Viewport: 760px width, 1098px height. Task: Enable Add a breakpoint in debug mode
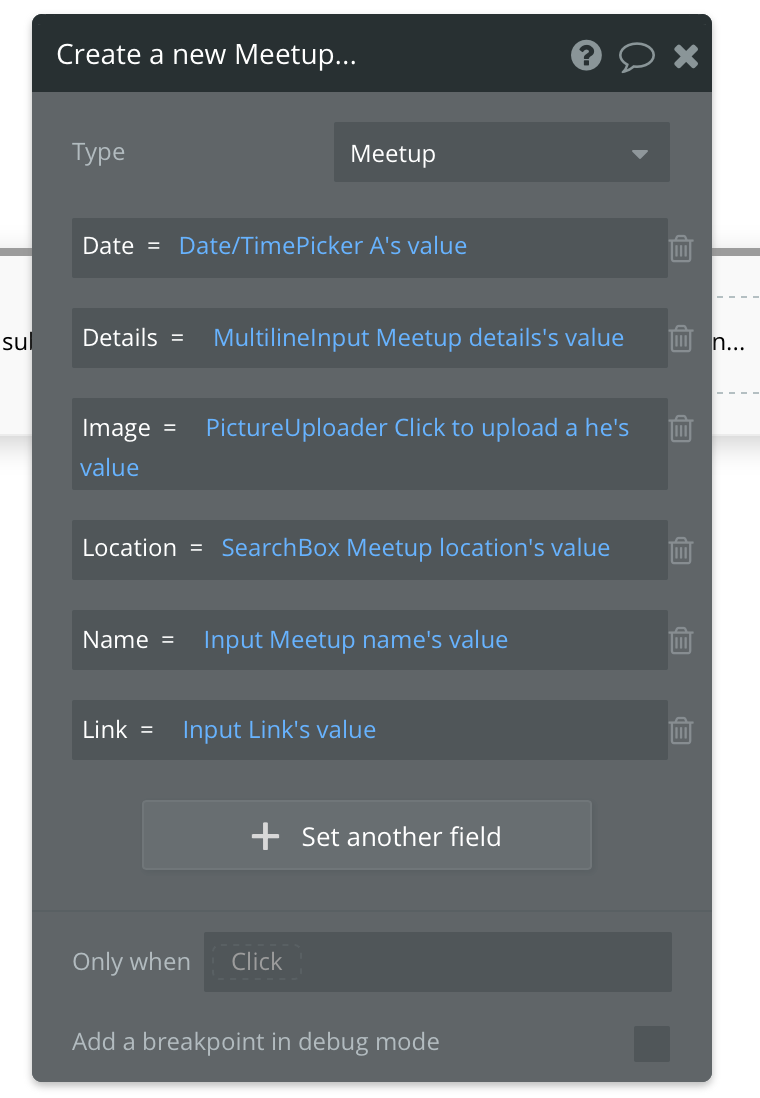pyautogui.click(x=651, y=1043)
